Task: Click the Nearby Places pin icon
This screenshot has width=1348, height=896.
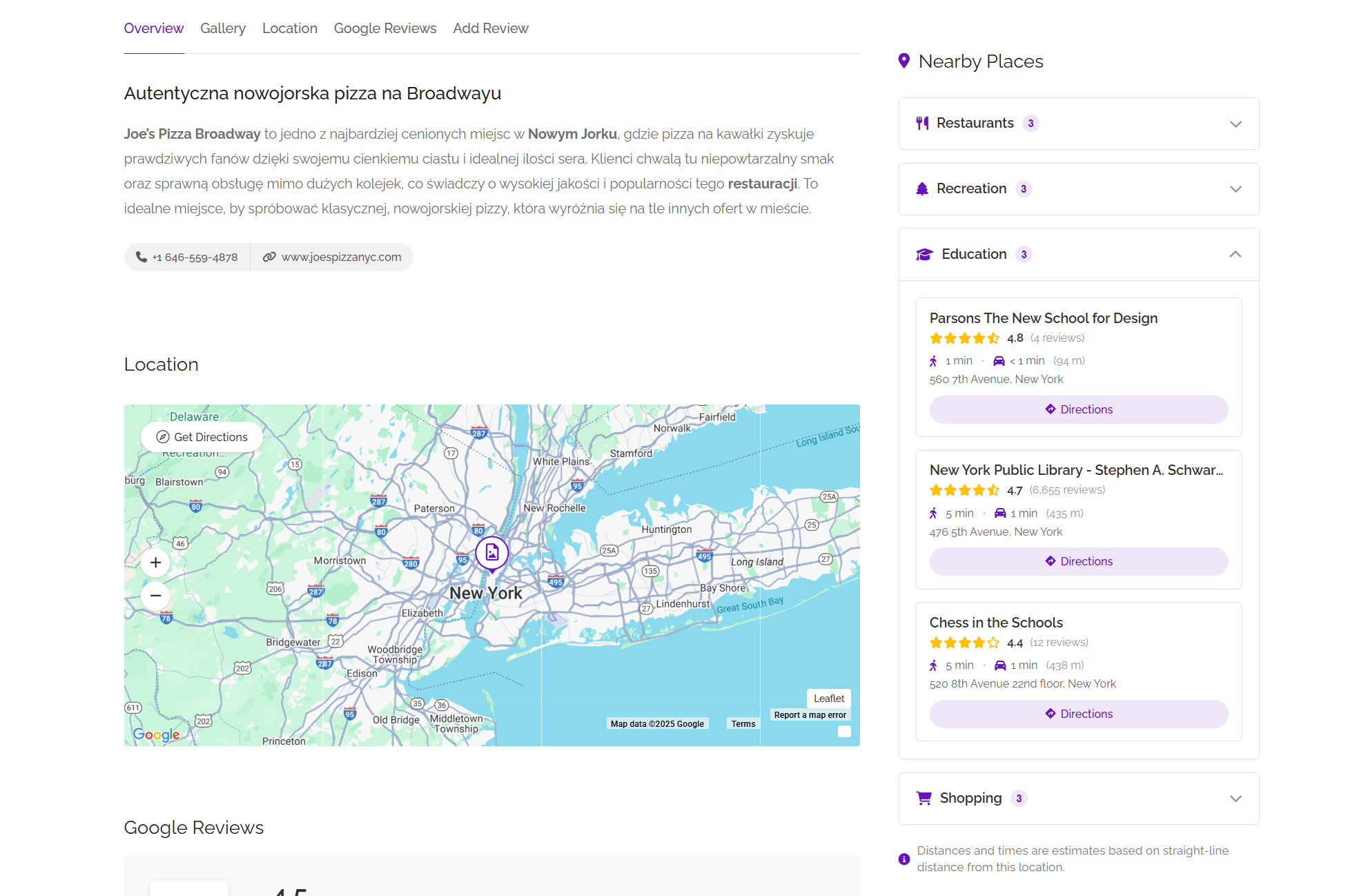Action: point(903,61)
